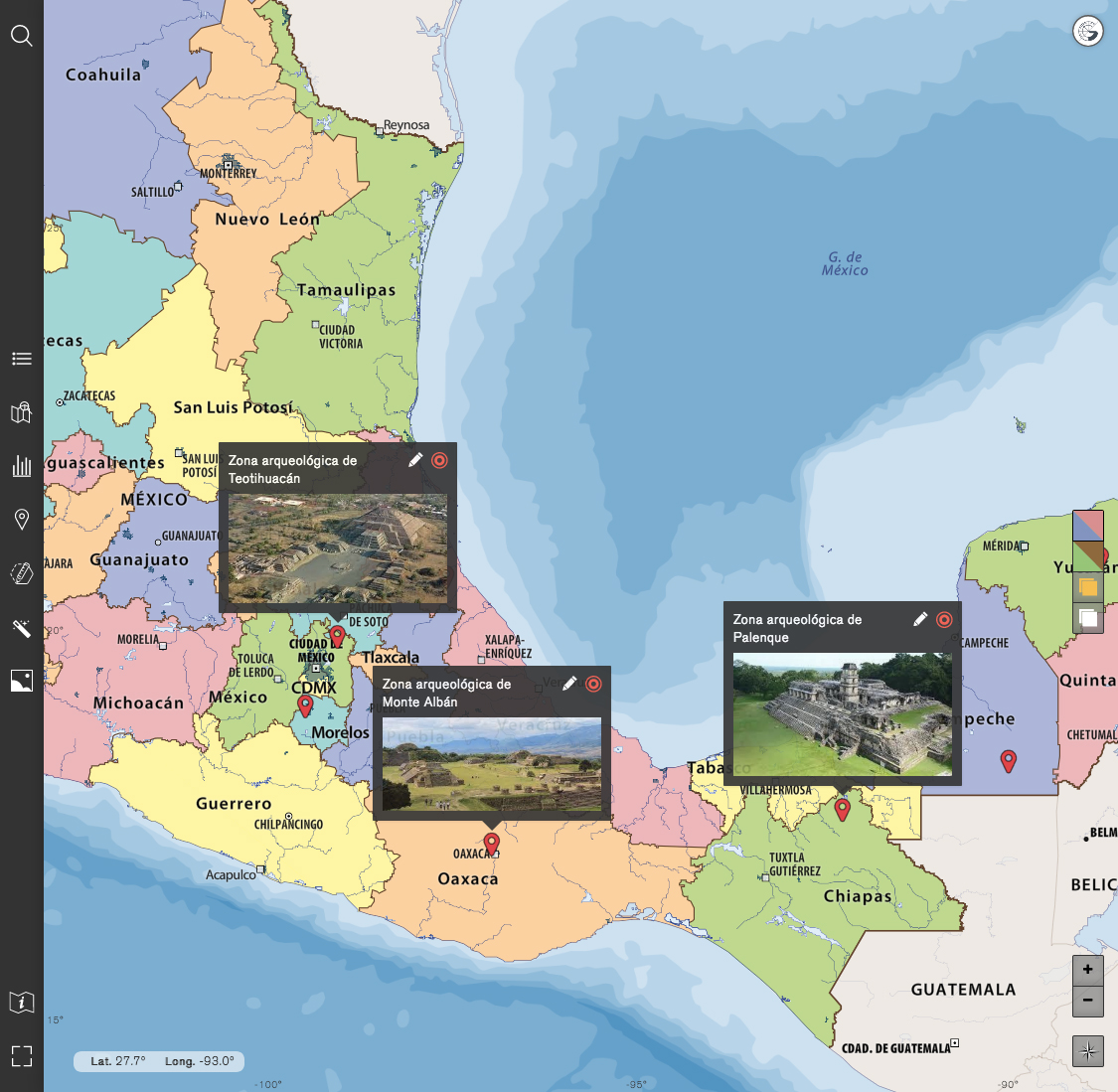This screenshot has width=1118, height=1092.
Task: Open the bar chart statistics icon
Action: pos(22,466)
